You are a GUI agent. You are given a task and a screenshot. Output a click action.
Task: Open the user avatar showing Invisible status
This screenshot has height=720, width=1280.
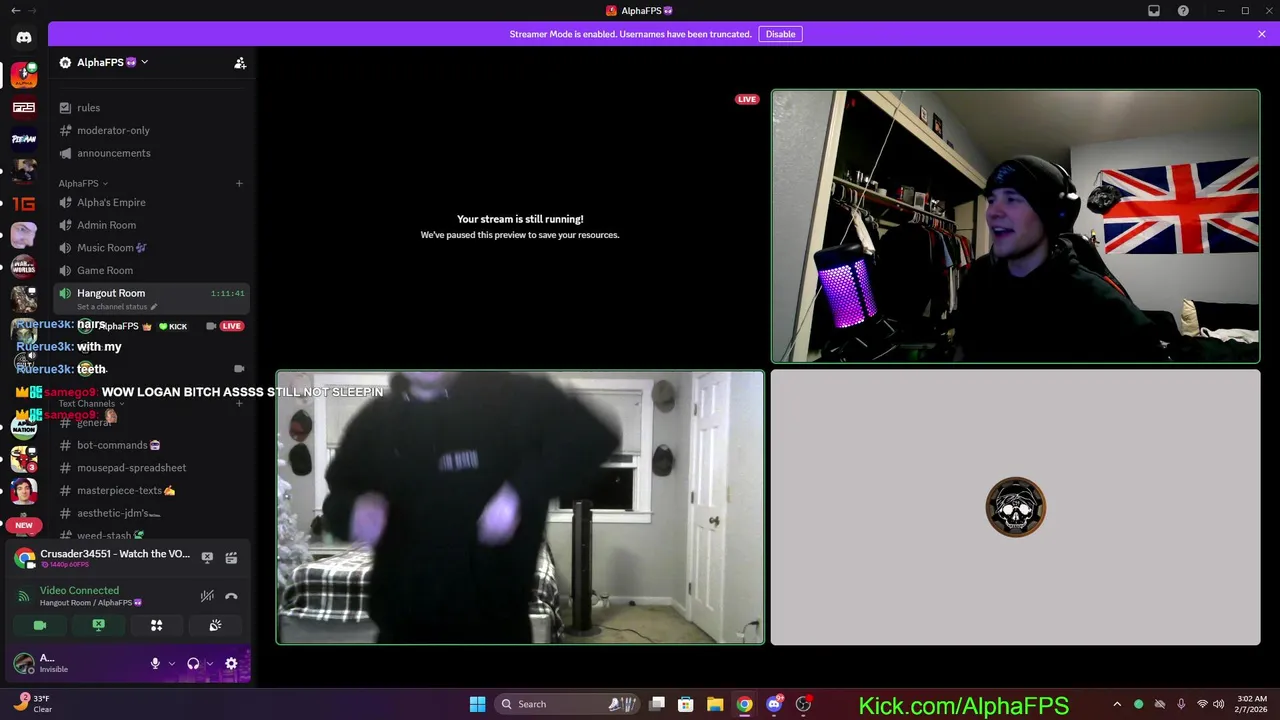(23, 663)
